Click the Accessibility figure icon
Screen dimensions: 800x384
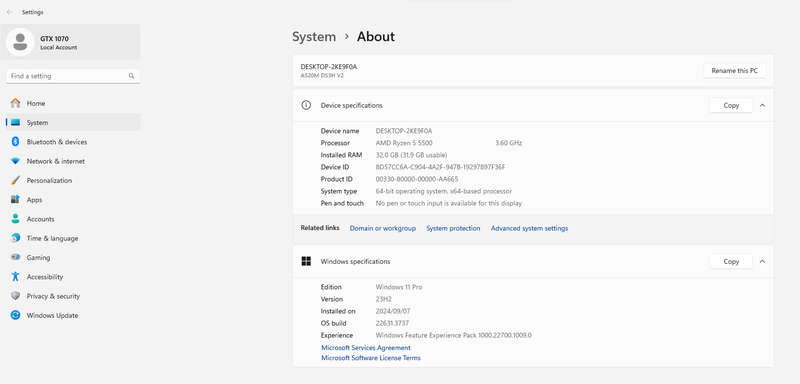15,277
